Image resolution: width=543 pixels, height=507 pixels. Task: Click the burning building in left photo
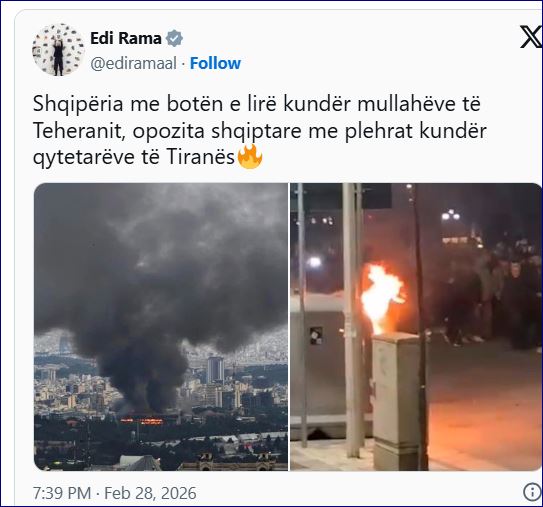click(142, 421)
